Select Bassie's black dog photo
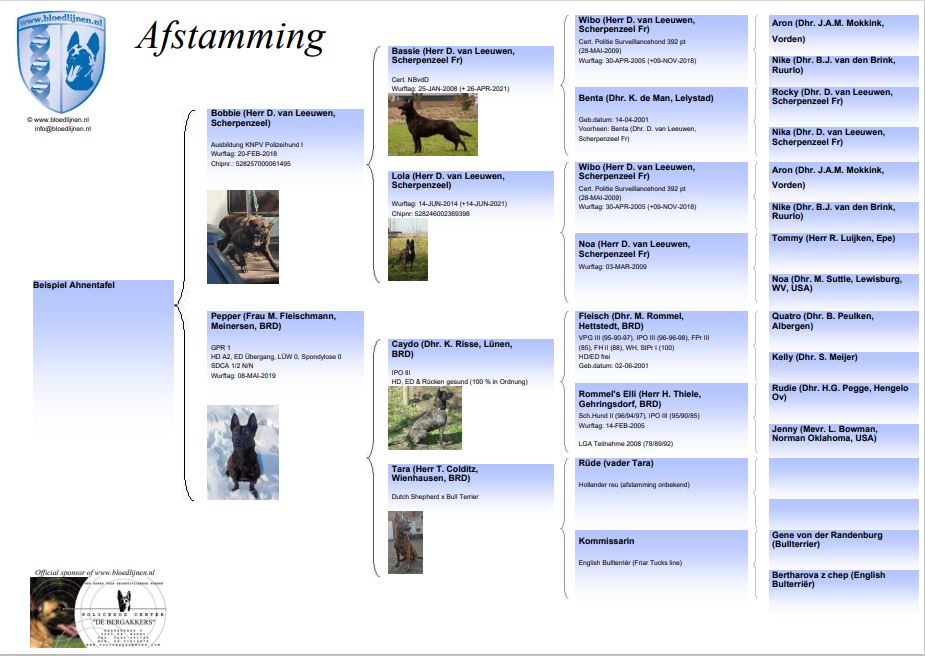Screen dimensions: 925x656 (432, 125)
